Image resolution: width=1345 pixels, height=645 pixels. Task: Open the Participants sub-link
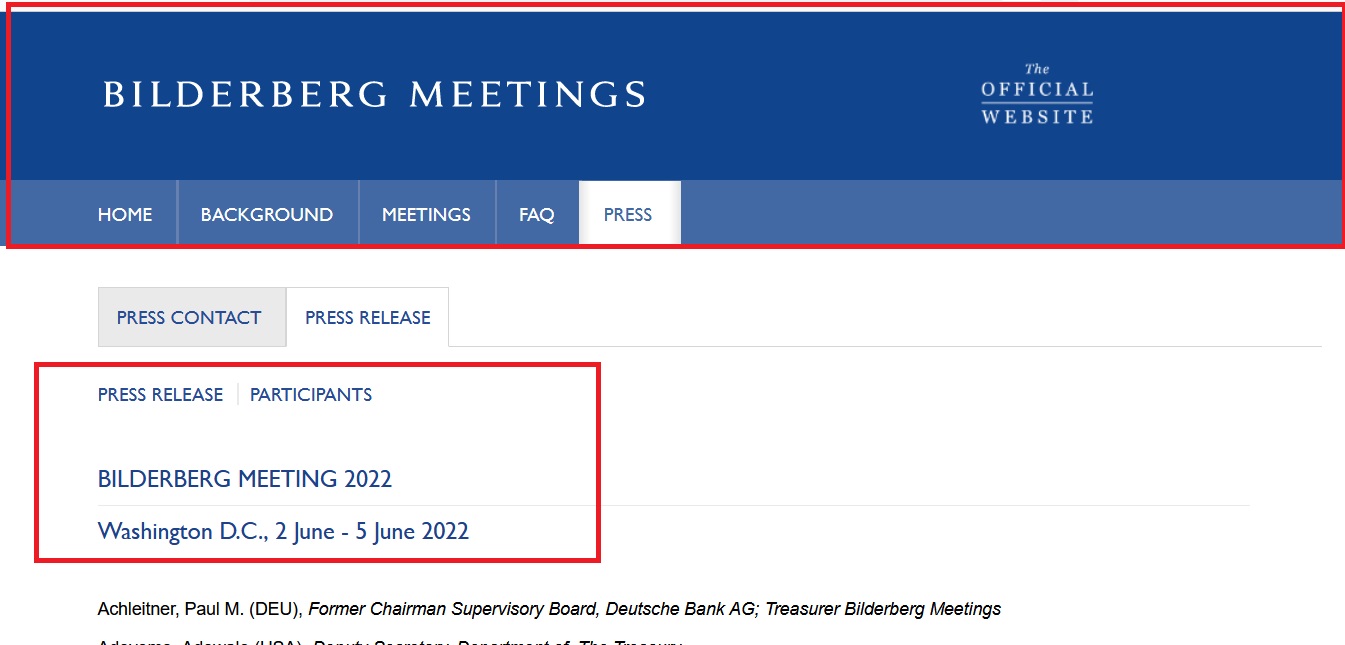click(x=311, y=395)
